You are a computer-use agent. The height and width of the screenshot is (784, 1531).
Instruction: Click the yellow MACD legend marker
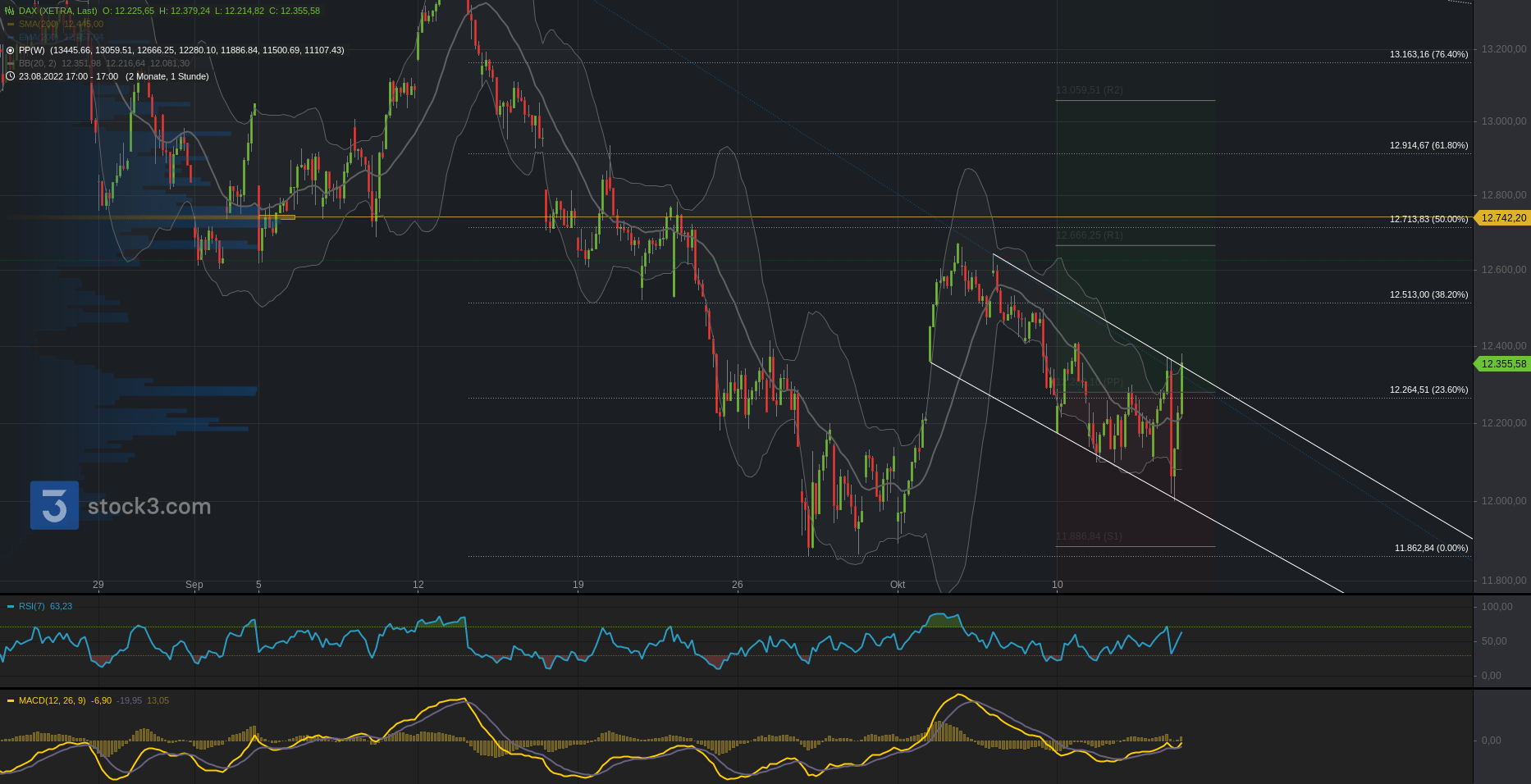(x=11, y=700)
